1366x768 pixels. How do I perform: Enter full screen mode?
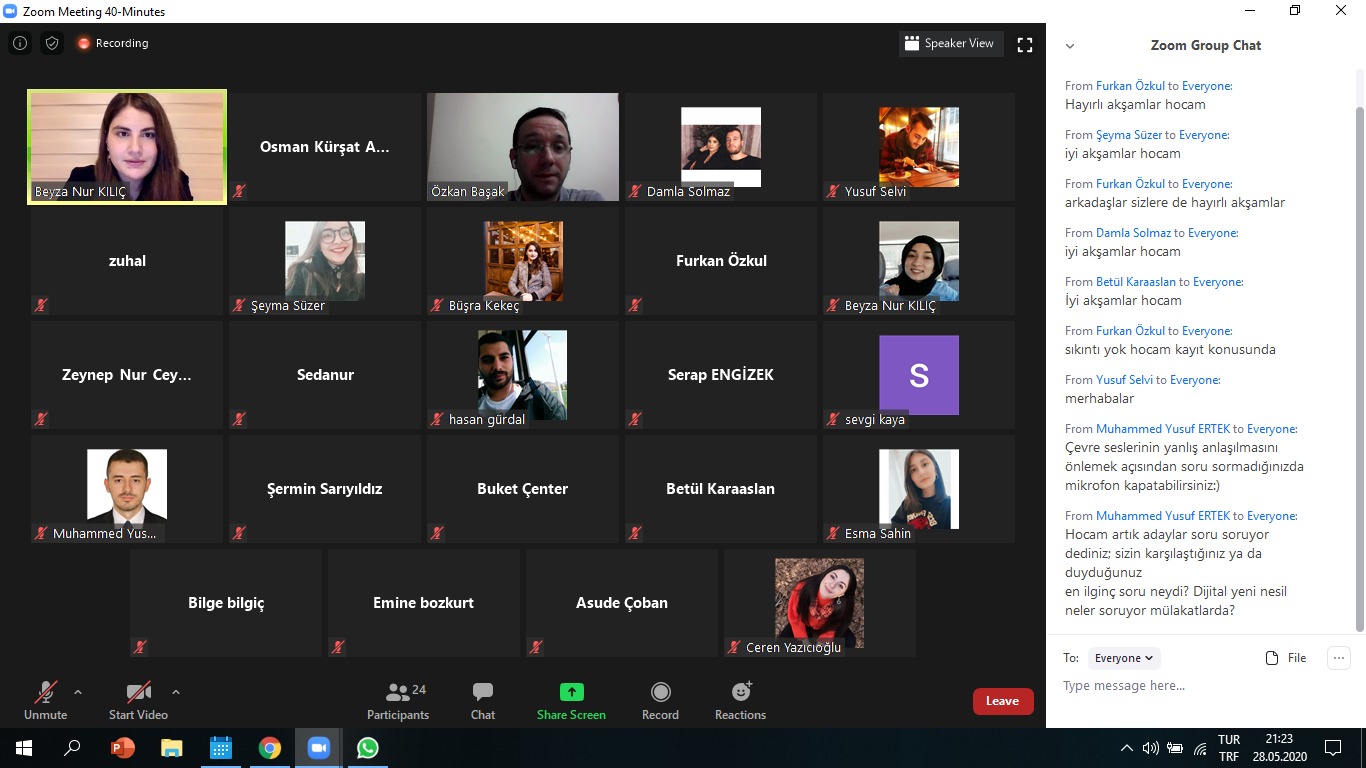pos(1024,44)
